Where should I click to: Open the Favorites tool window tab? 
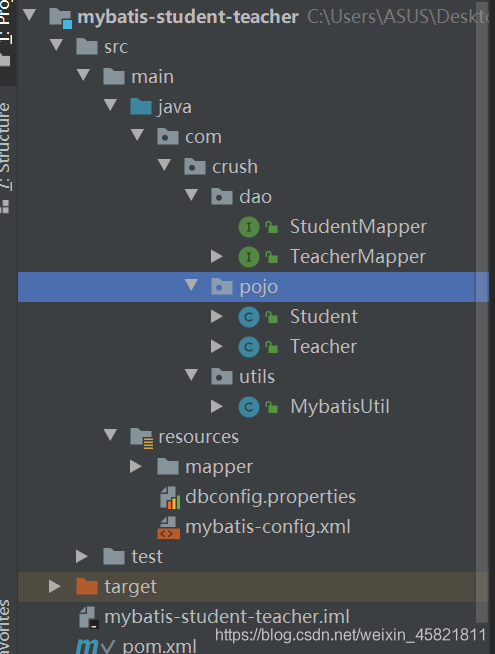pos(5,626)
